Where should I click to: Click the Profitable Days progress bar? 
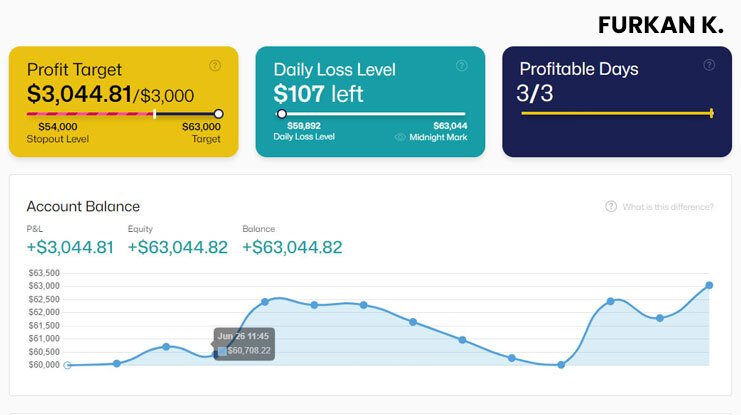tap(616, 114)
